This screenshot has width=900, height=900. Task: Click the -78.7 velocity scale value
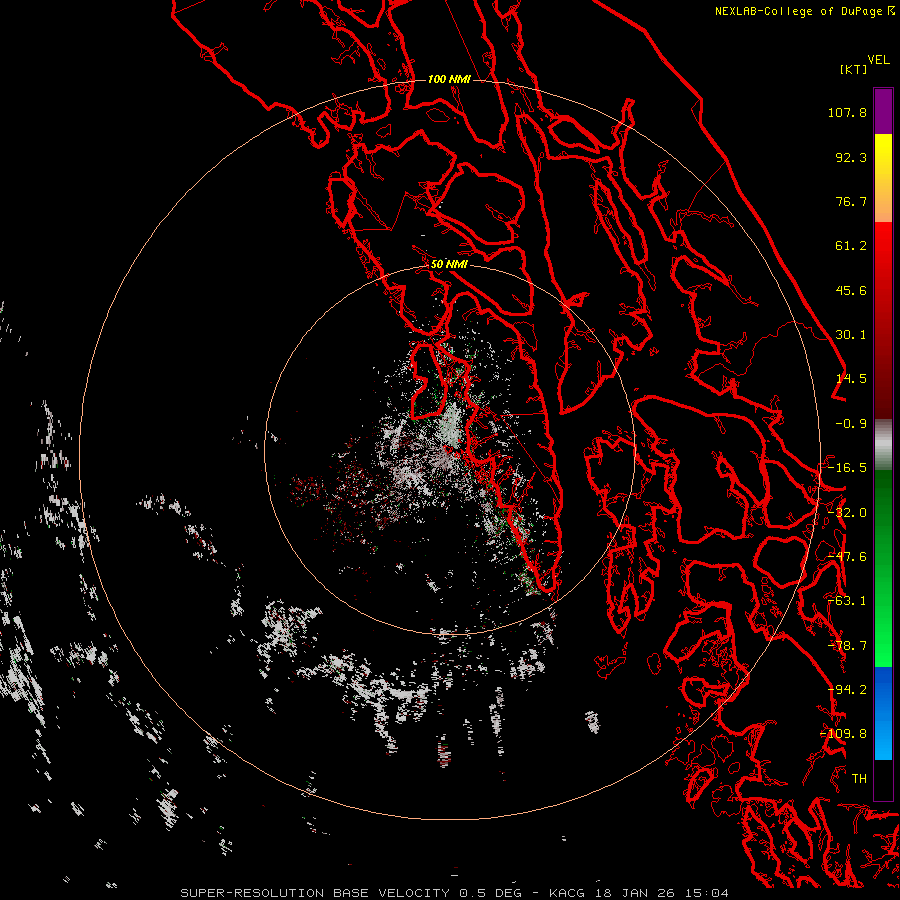tap(847, 646)
